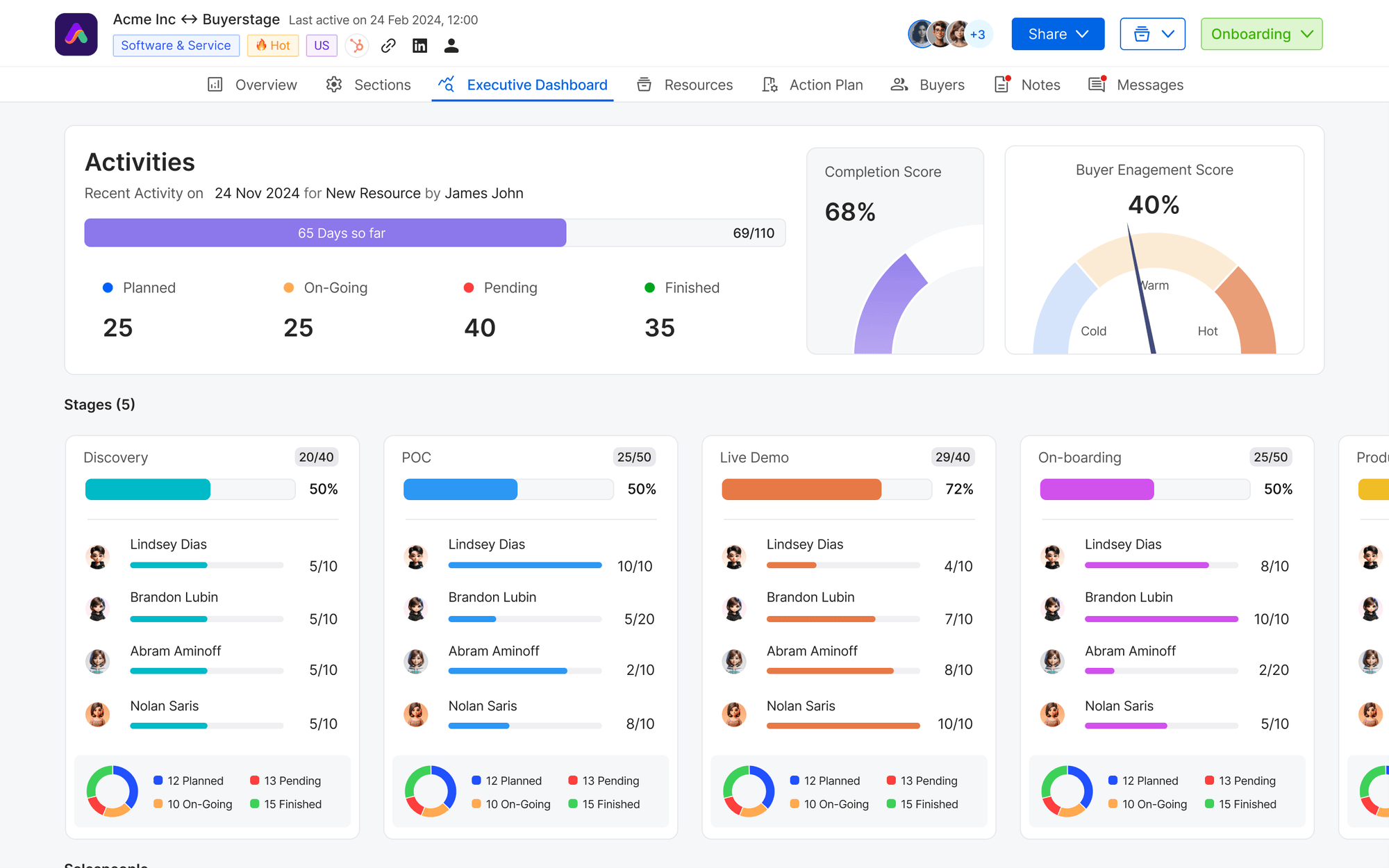Click the Buyer Engagement Score gauge
1389x868 pixels.
coord(1154,293)
